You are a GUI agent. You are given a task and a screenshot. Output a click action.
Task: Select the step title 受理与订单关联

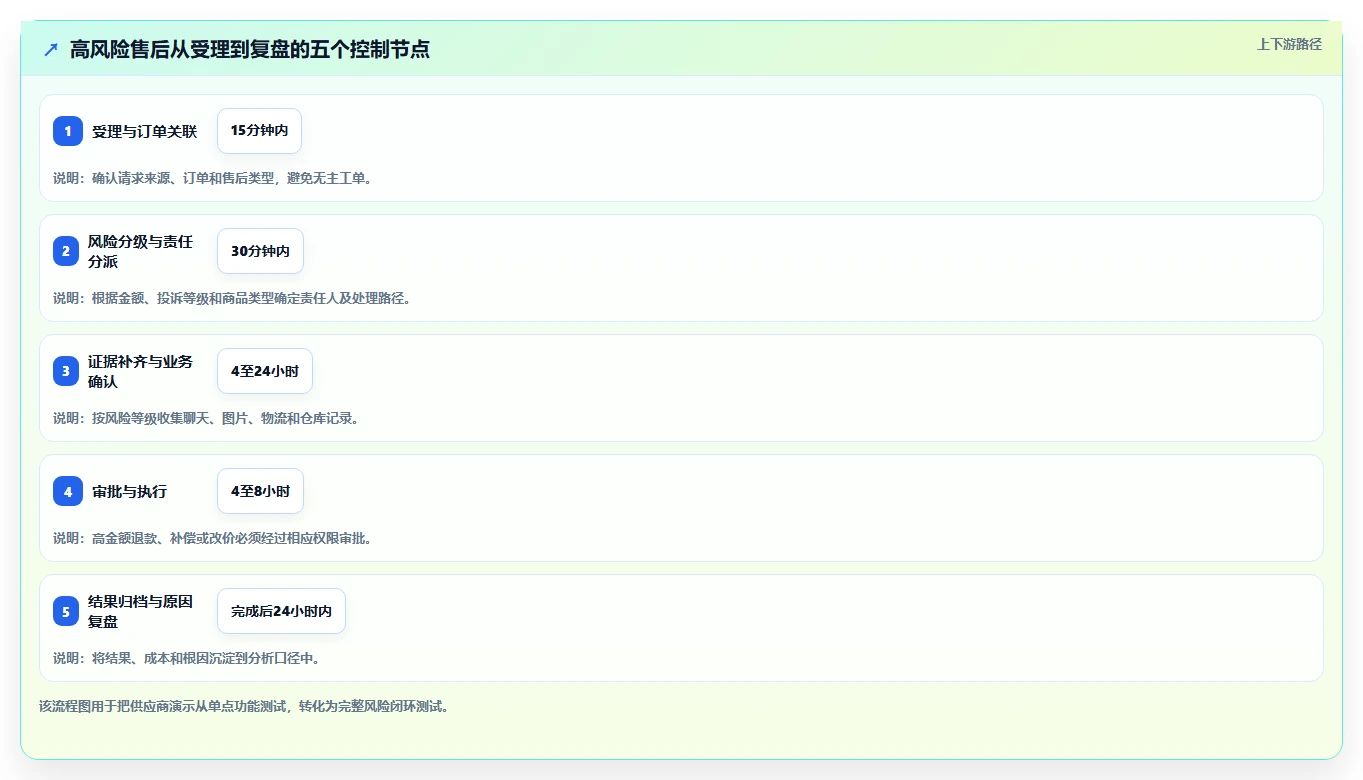point(144,131)
